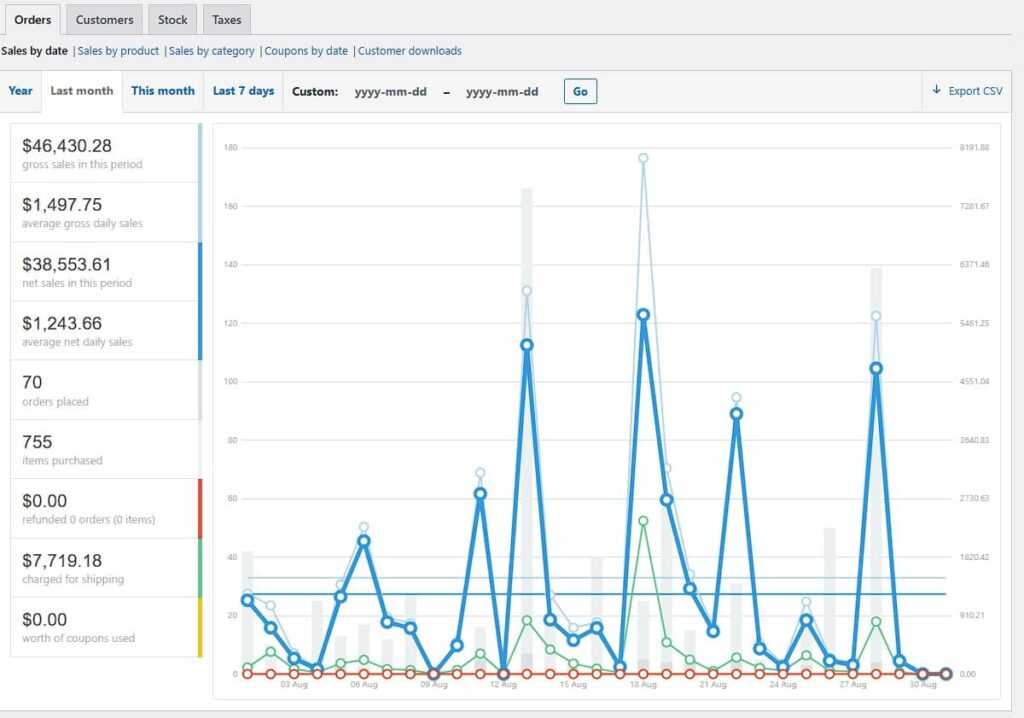Show Last 7 days range
This screenshot has width=1024, height=718.
click(x=243, y=91)
